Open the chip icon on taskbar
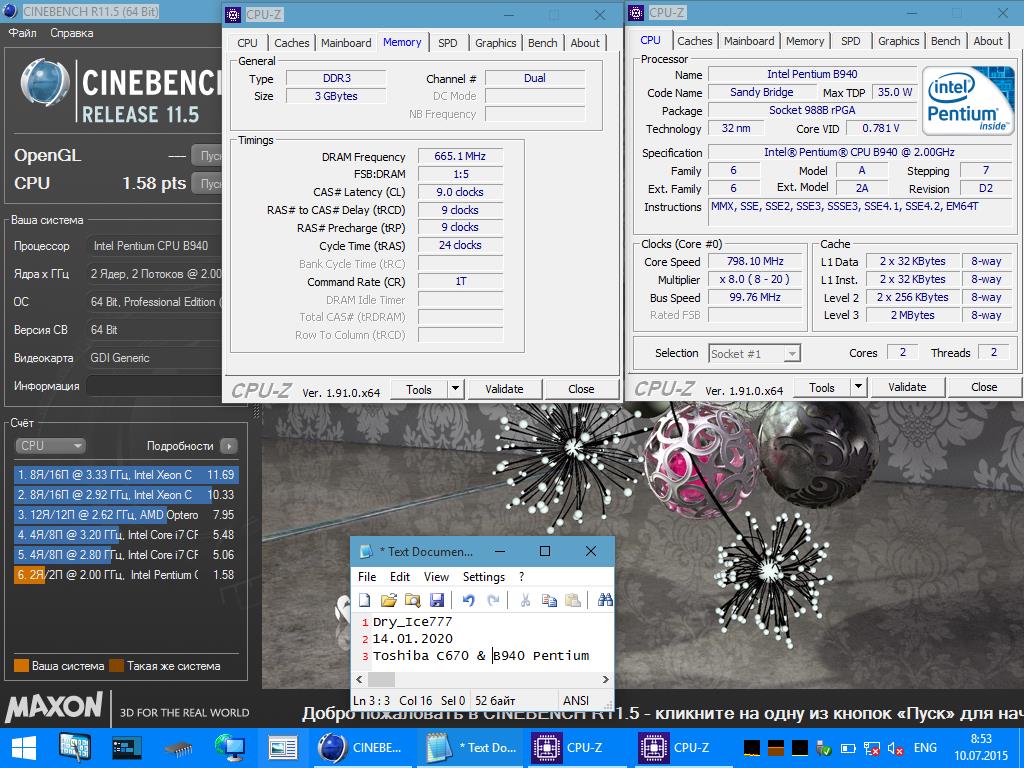This screenshot has width=1024, height=768. [x=178, y=748]
